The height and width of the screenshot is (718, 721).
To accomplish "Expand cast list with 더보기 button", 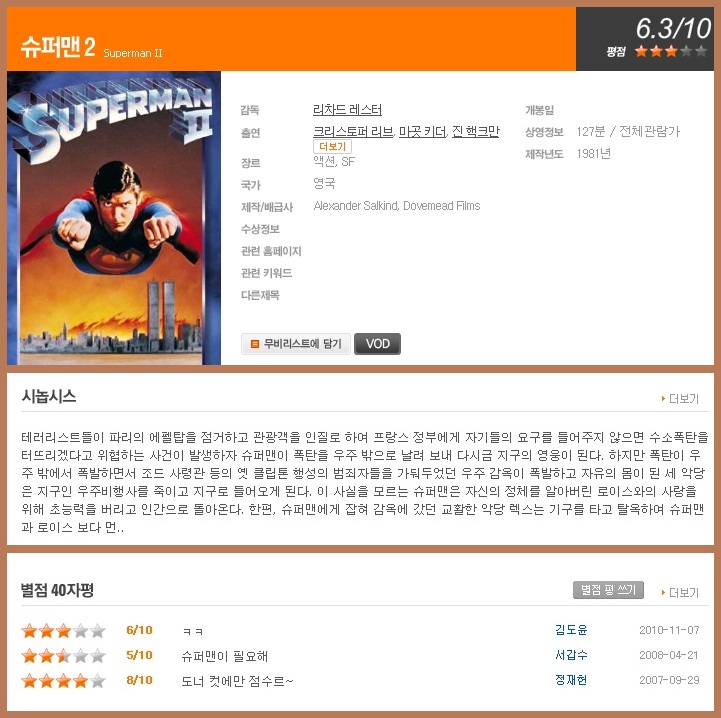I will 332,146.
